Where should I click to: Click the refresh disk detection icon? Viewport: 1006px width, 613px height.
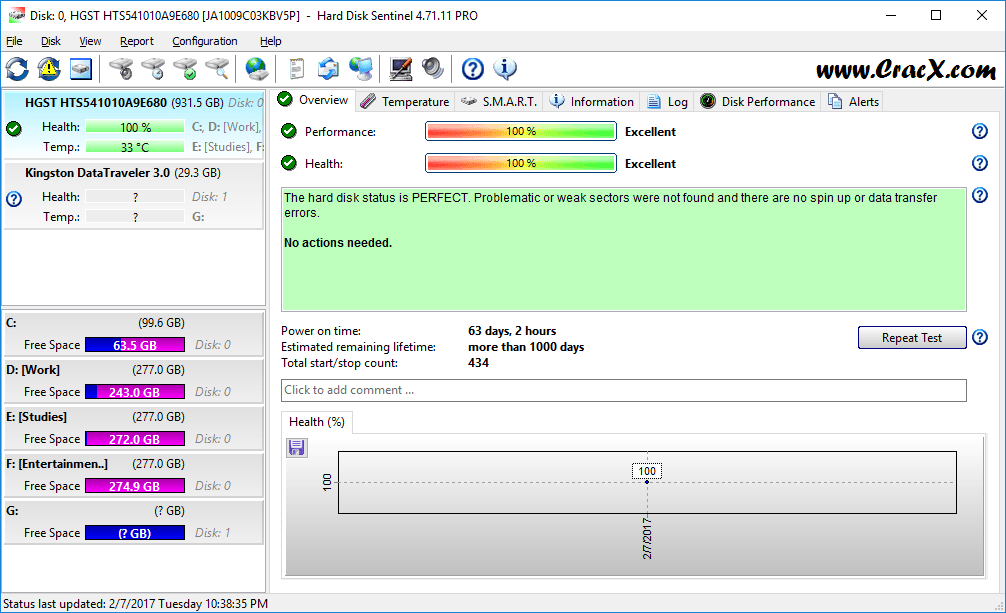[18, 69]
